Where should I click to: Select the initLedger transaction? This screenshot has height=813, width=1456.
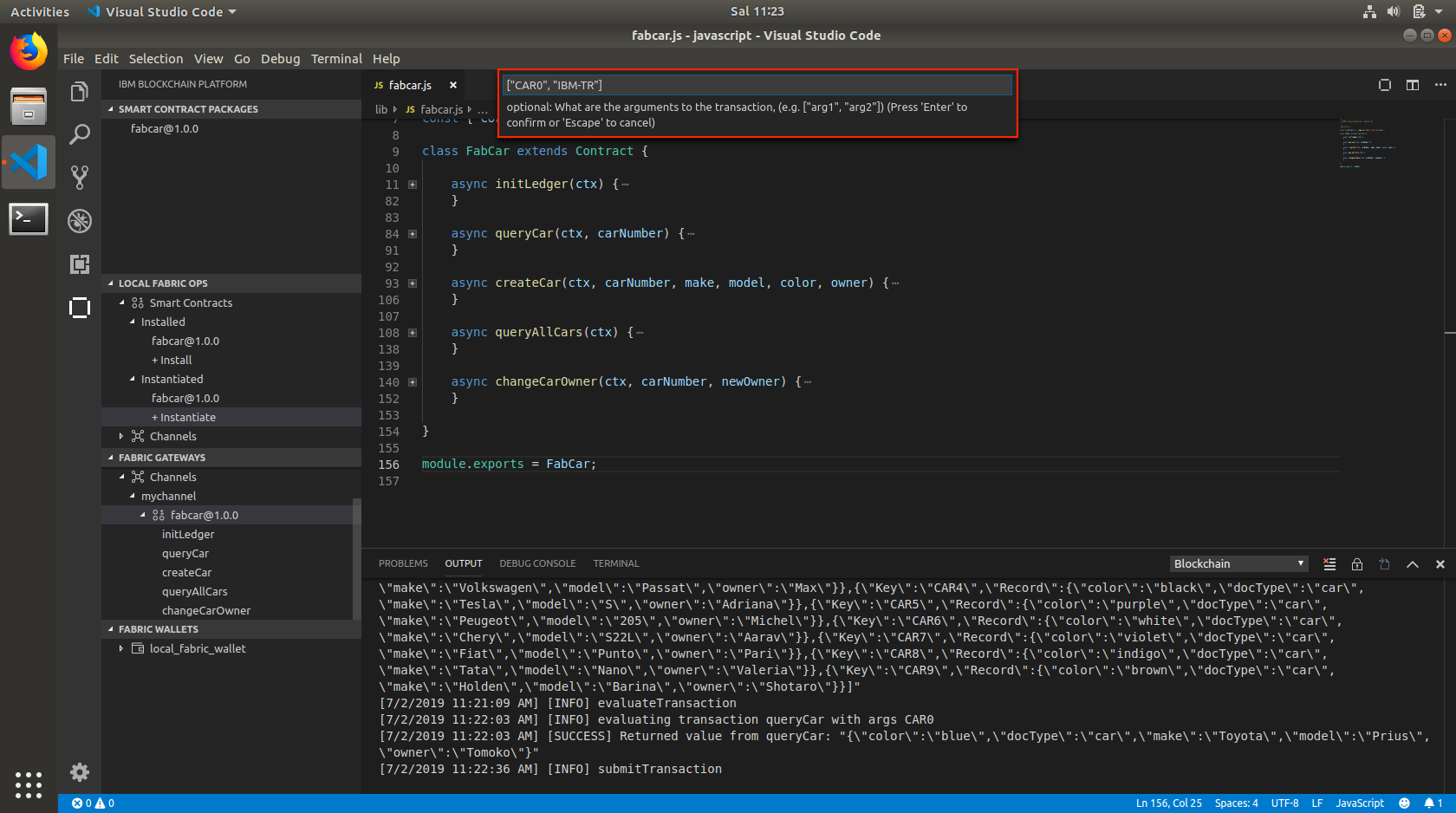coord(188,535)
